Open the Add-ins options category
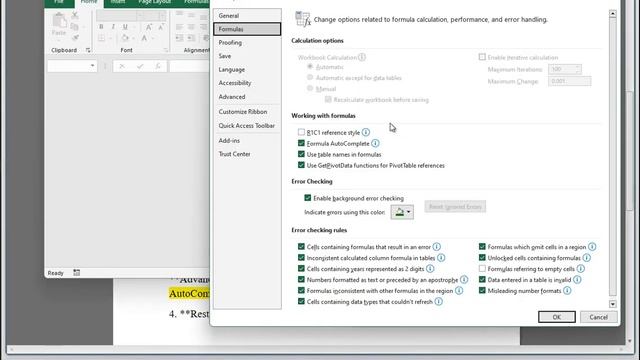 click(x=247, y=140)
